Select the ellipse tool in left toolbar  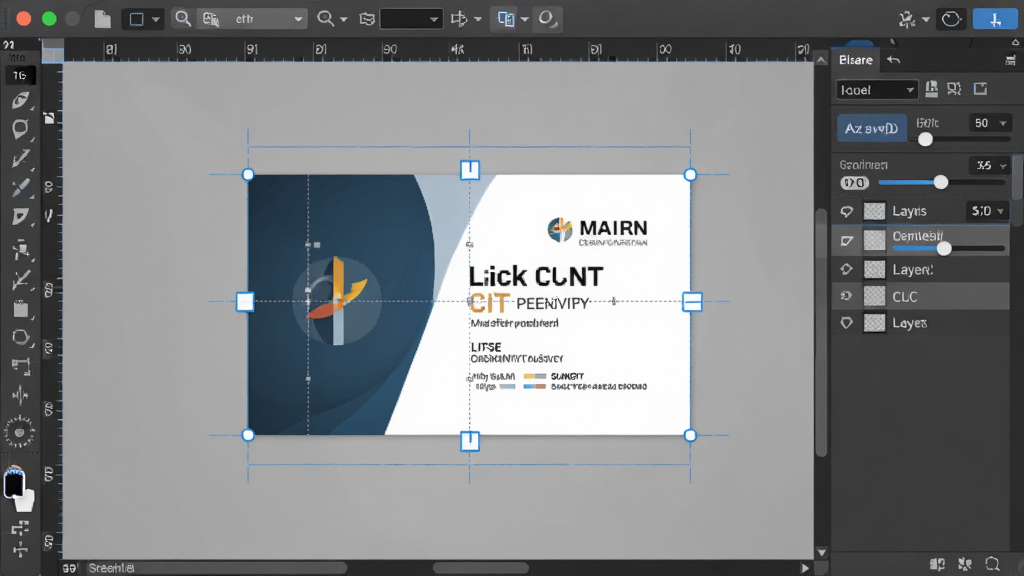(20, 337)
